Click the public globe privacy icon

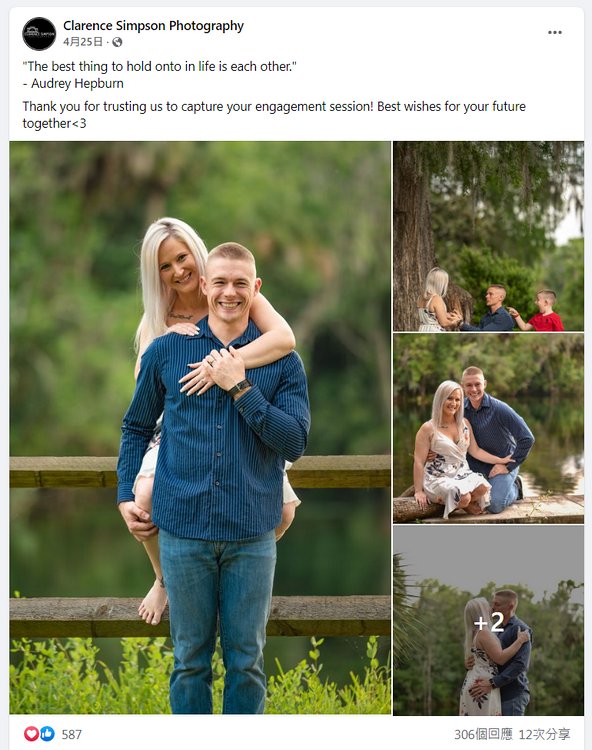[x=117, y=42]
